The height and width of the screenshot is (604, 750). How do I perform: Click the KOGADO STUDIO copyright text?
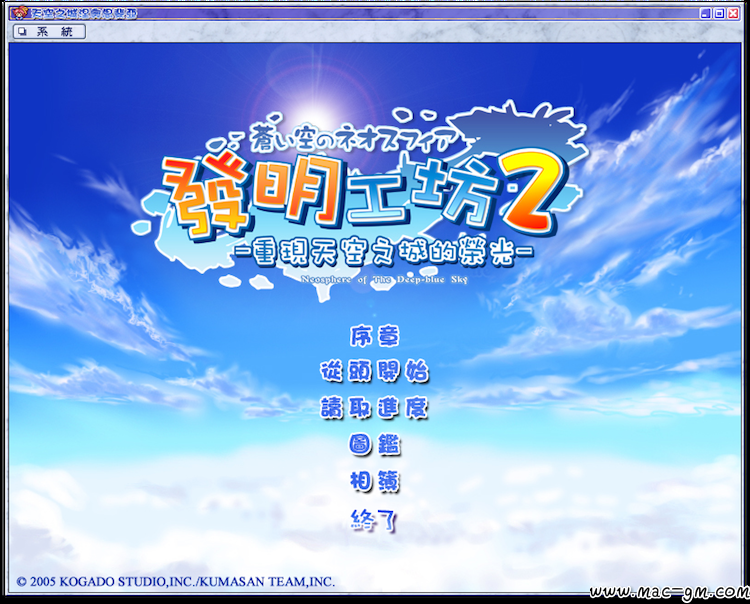tap(176, 582)
